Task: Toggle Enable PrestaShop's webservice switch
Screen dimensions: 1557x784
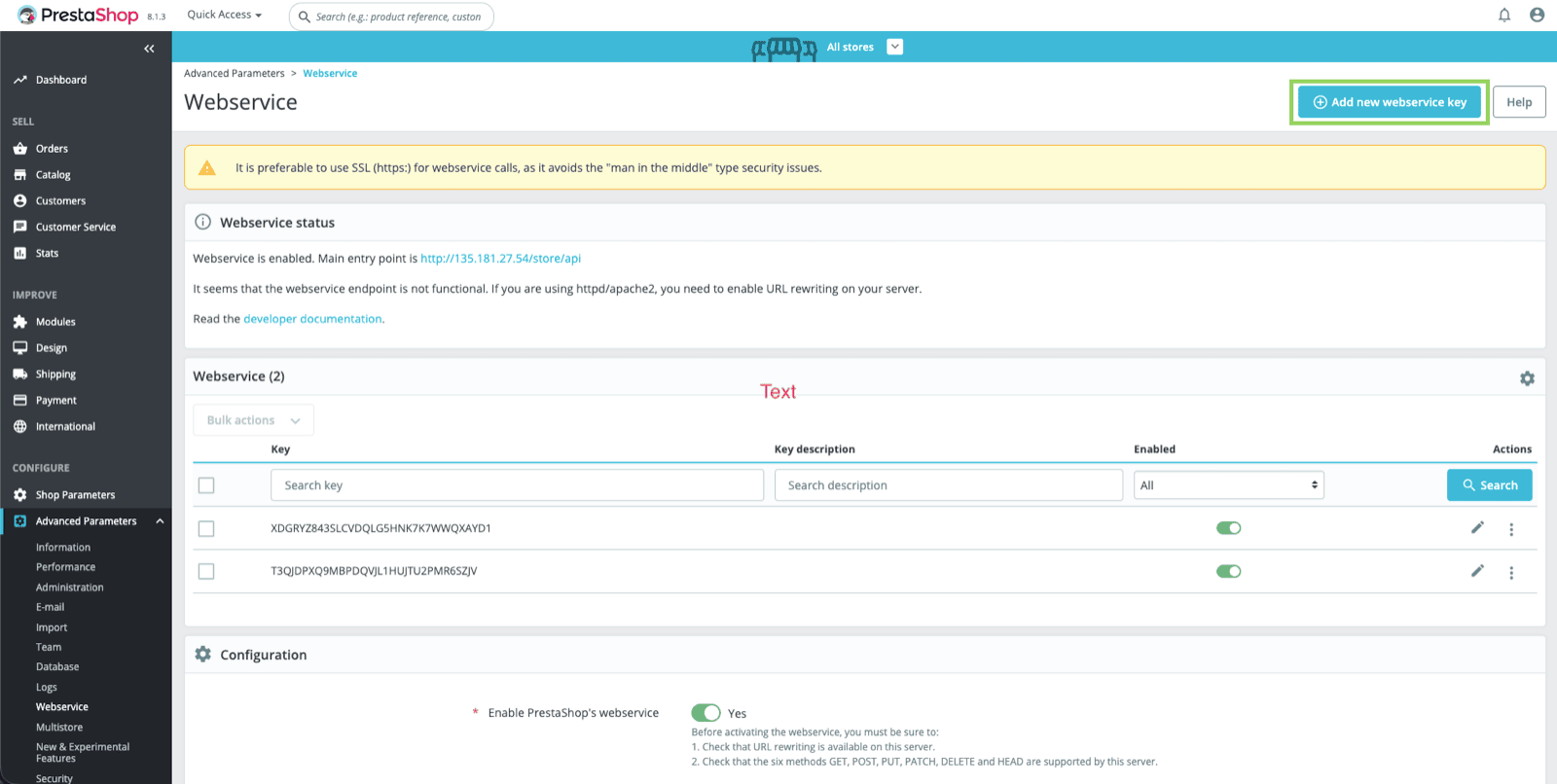Action: point(706,713)
